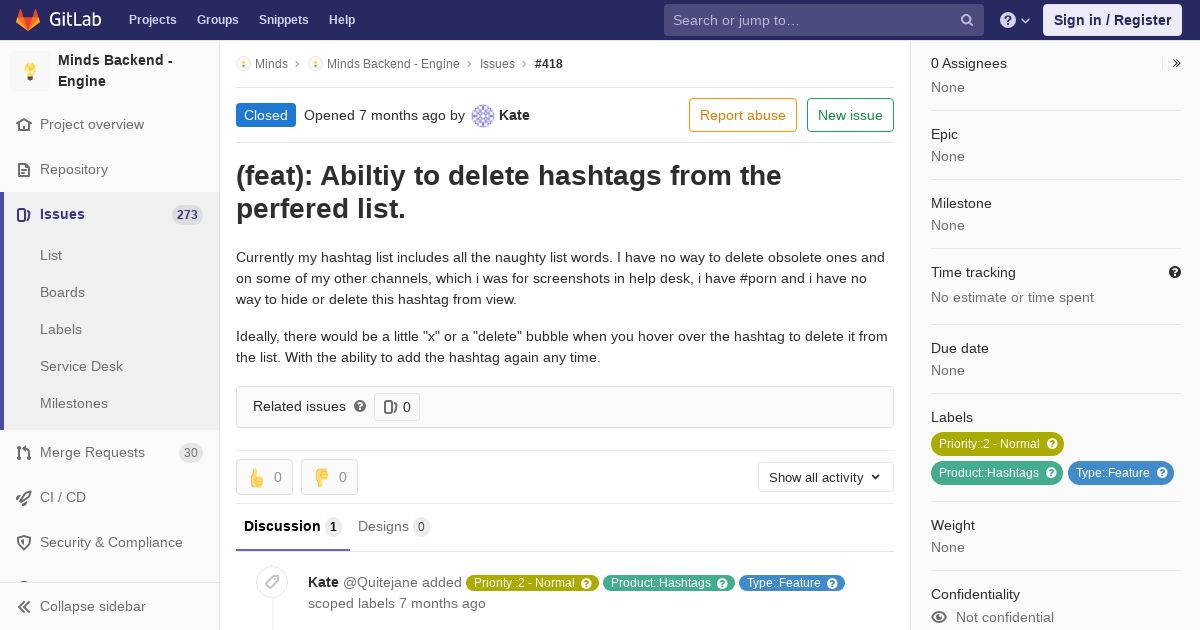This screenshot has height=630, width=1200.
Task: Click Time tracking help icon
Action: pyautogui.click(x=1175, y=272)
